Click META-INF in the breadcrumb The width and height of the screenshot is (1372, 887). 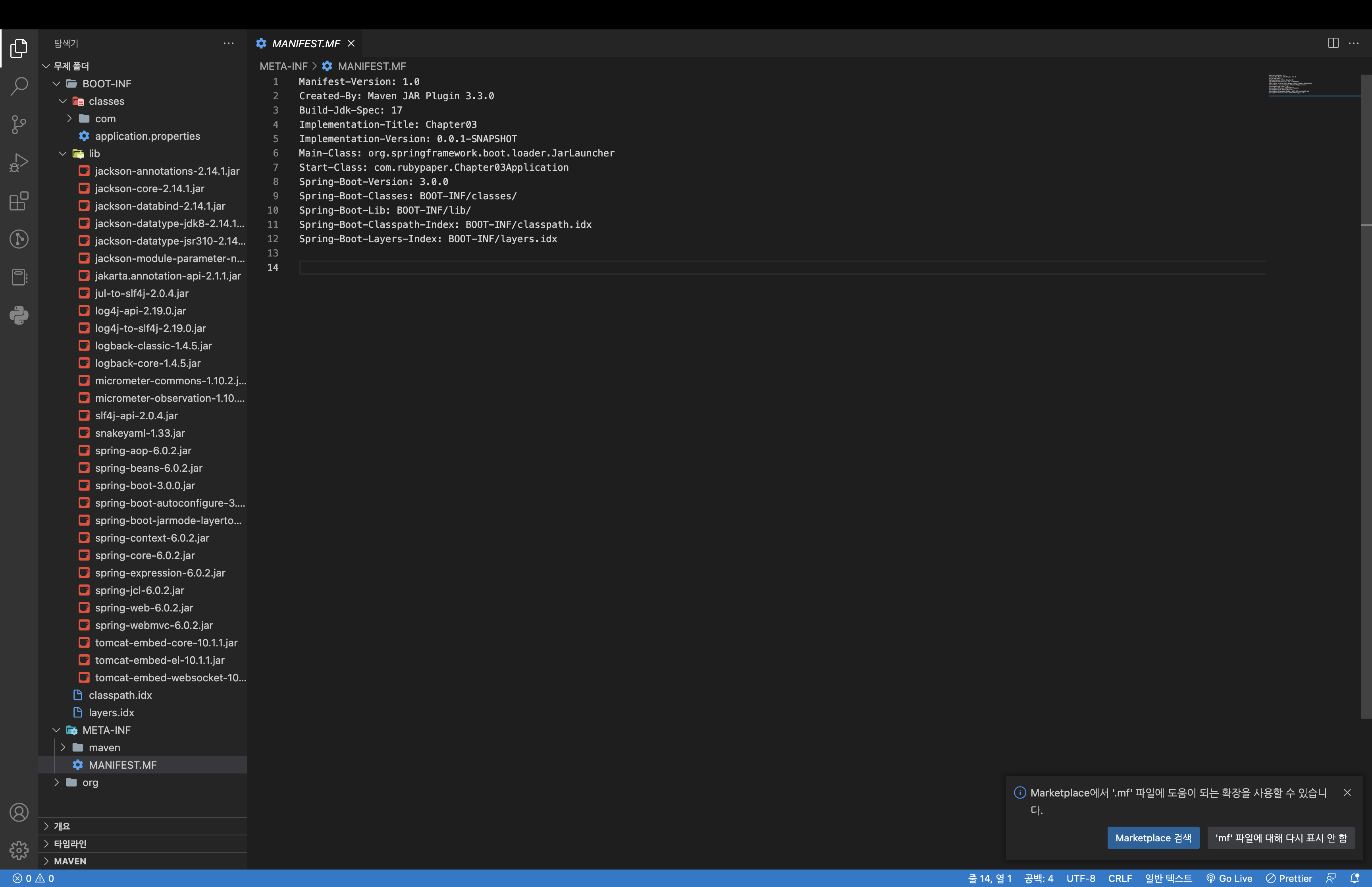pos(283,66)
